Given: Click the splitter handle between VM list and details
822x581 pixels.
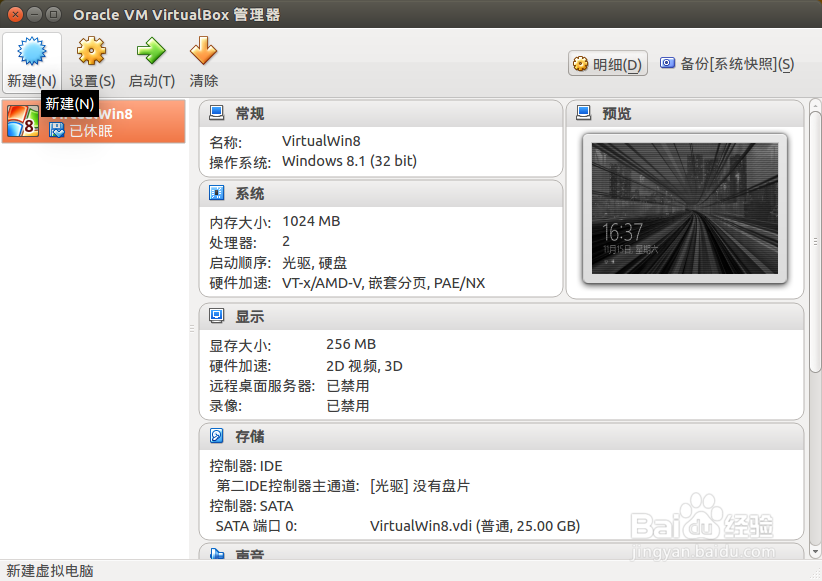Looking at the screenshot, I should coord(192,329).
